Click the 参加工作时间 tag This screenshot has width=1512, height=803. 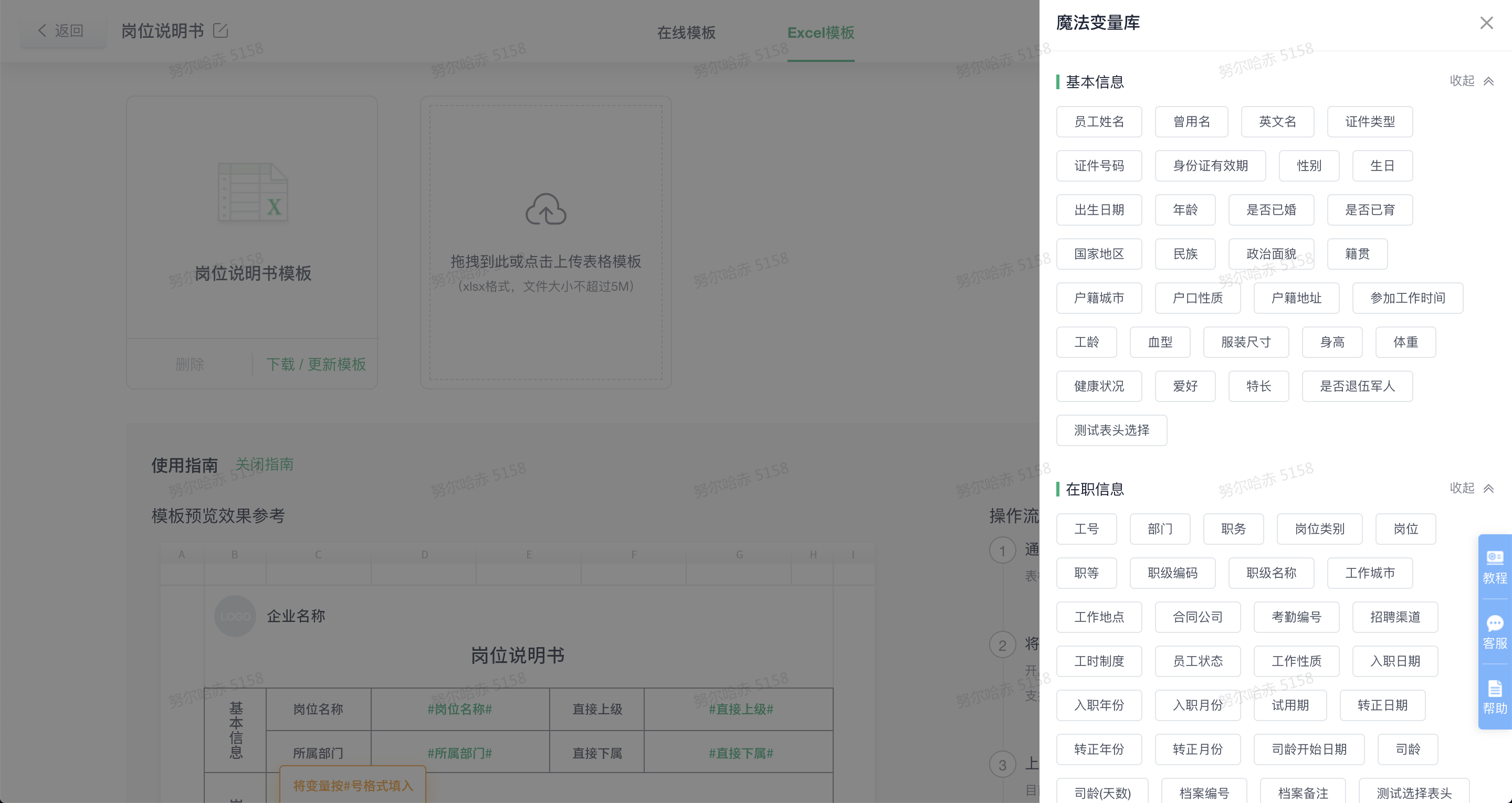tap(1408, 298)
